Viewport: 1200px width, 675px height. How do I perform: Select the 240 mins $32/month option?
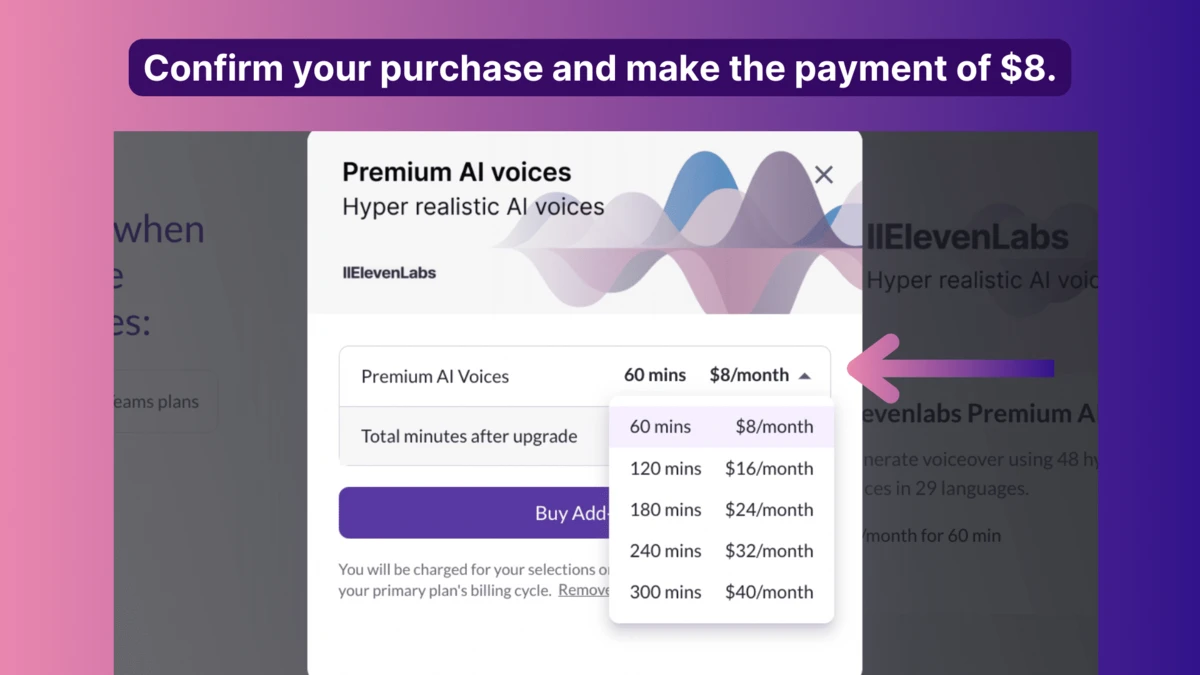click(x=721, y=551)
